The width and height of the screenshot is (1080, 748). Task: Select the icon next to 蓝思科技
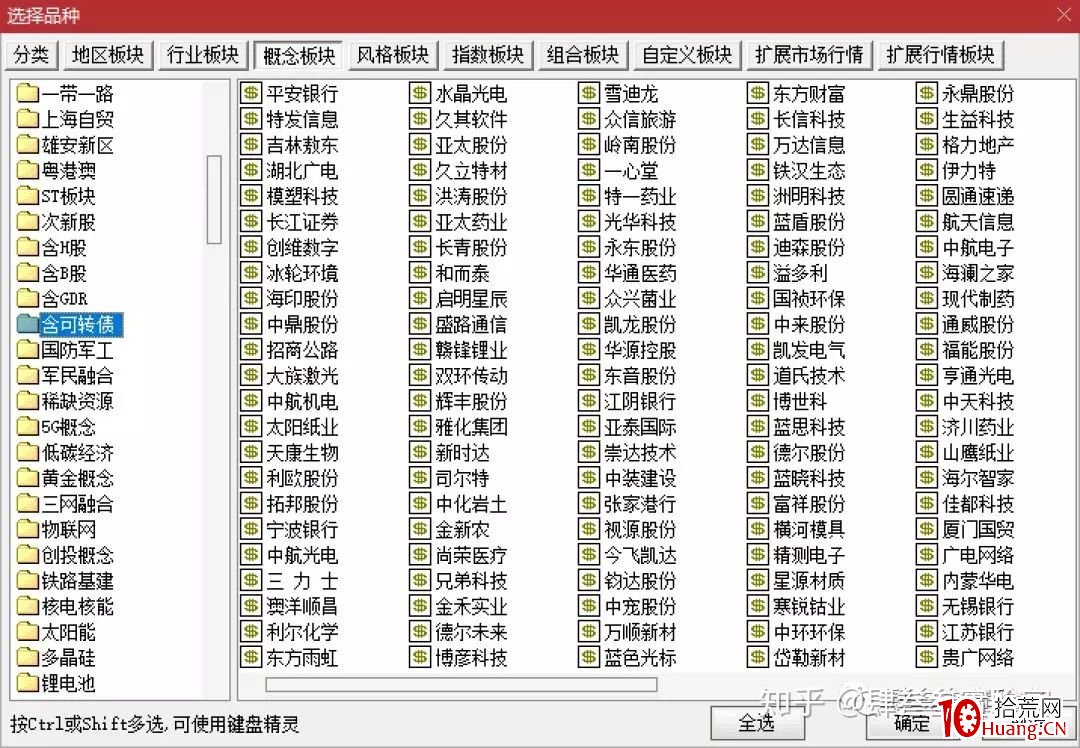click(x=758, y=426)
